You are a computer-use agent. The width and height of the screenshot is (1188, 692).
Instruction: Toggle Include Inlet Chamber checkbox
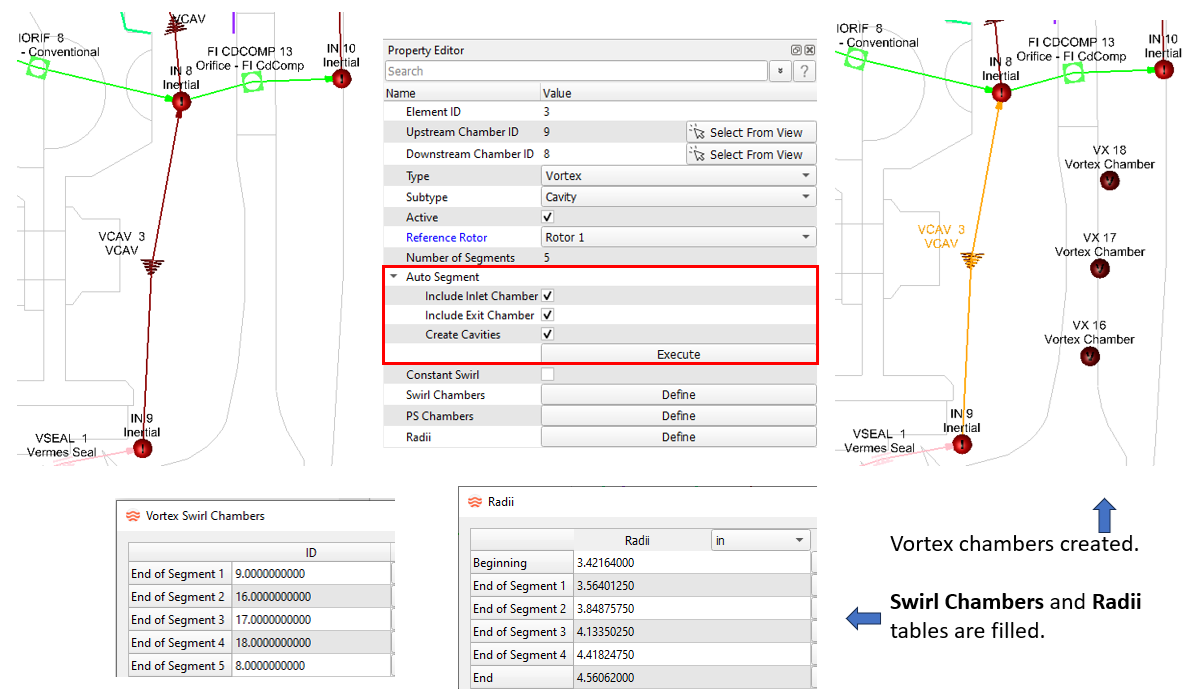tap(547, 297)
